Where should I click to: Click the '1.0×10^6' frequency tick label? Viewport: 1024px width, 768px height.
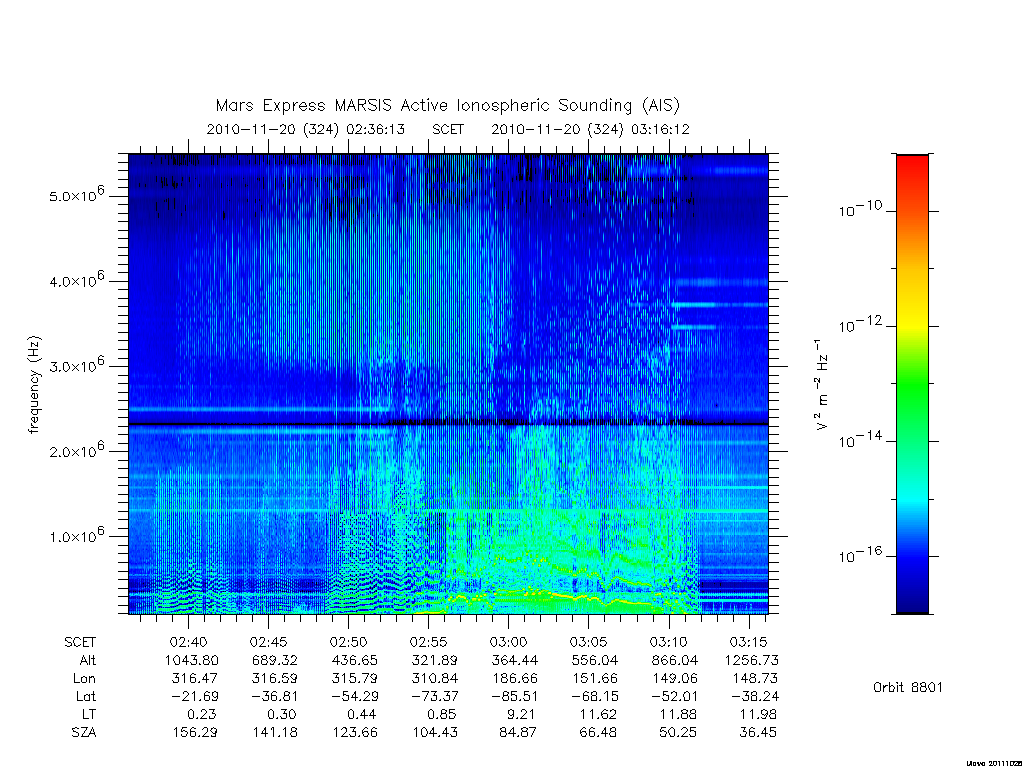(x=77, y=535)
